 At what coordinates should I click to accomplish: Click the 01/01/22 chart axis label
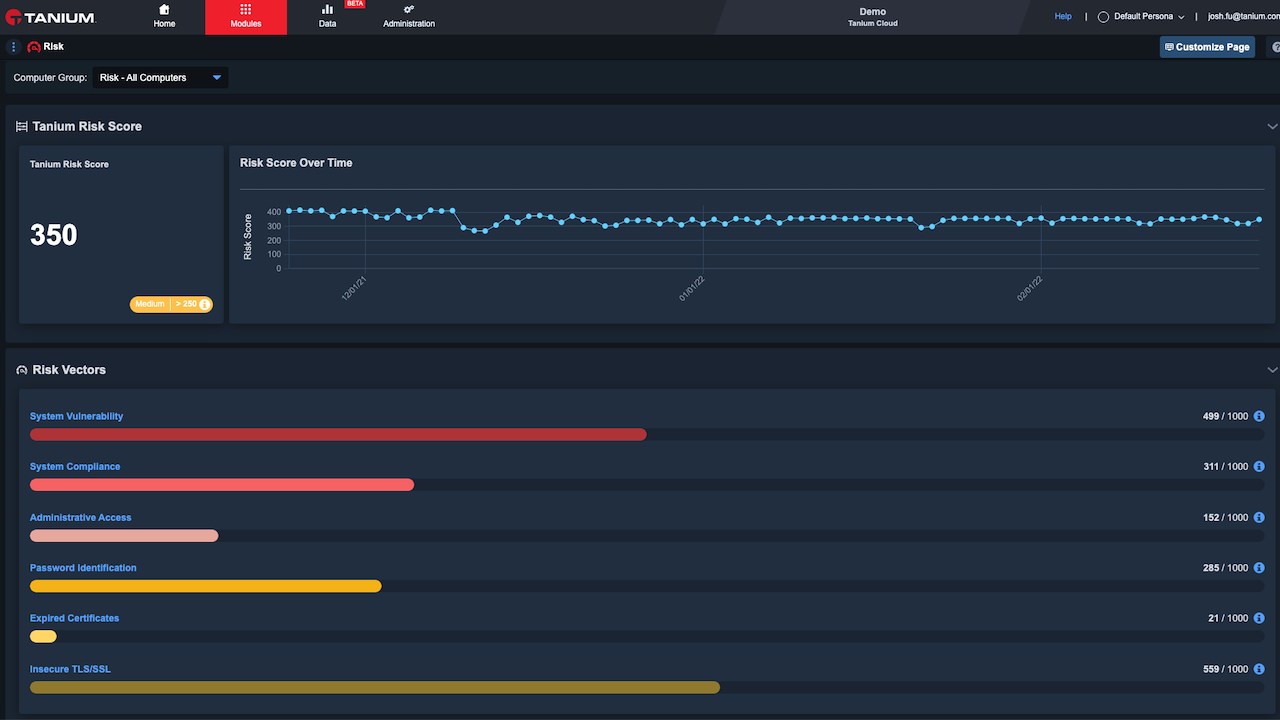click(x=692, y=289)
